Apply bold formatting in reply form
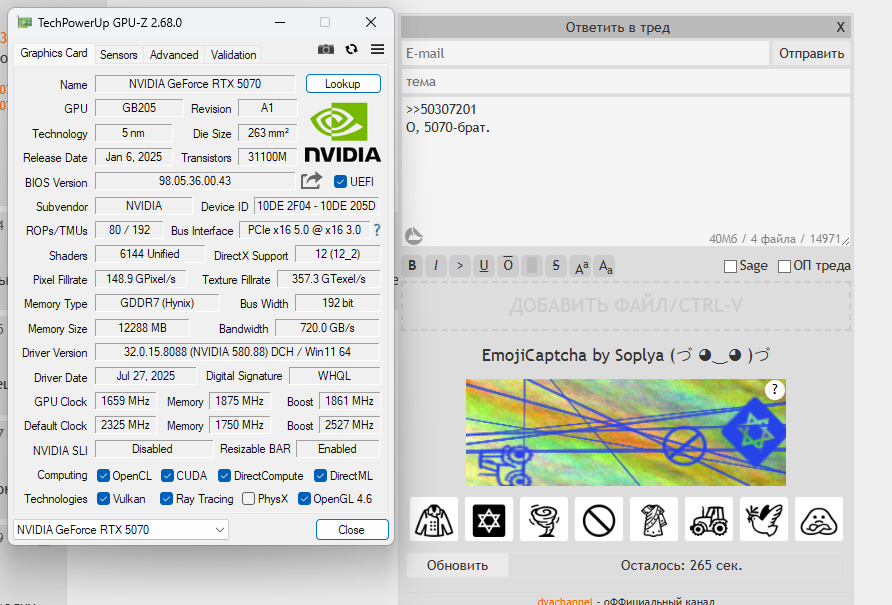 [x=412, y=266]
